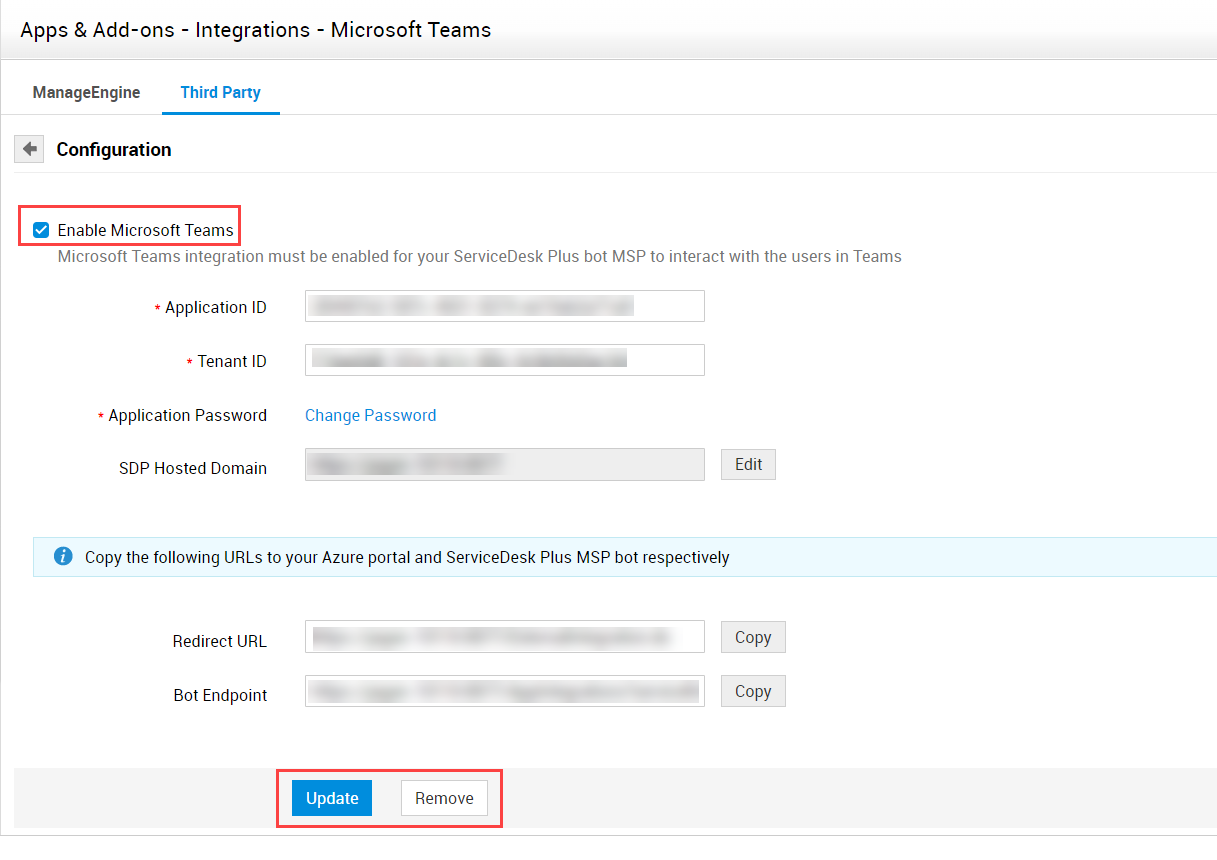Image resolution: width=1217 pixels, height=860 pixels.
Task: Copy the Bot Endpoint URL
Action: [x=752, y=691]
